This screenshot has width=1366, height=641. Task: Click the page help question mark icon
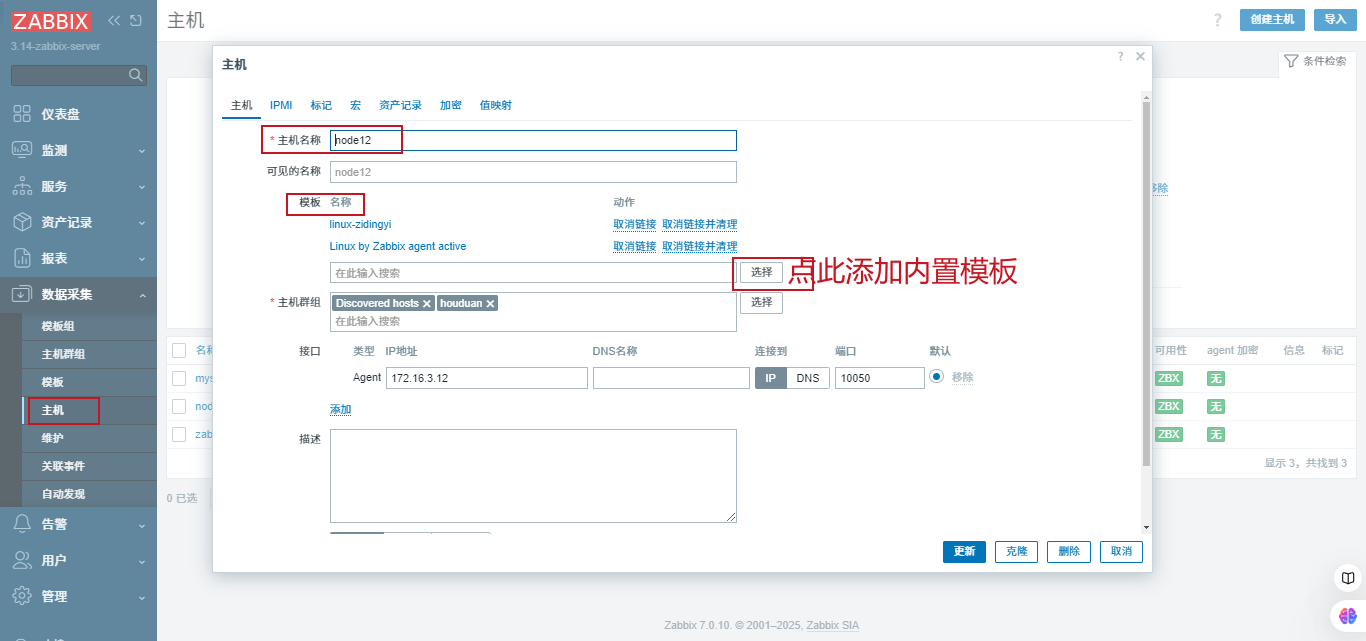(x=1217, y=20)
